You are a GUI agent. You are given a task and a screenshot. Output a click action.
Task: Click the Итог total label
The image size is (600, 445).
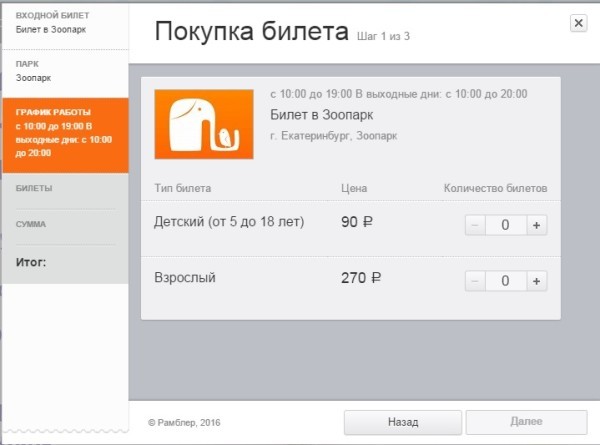[x=32, y=263]
